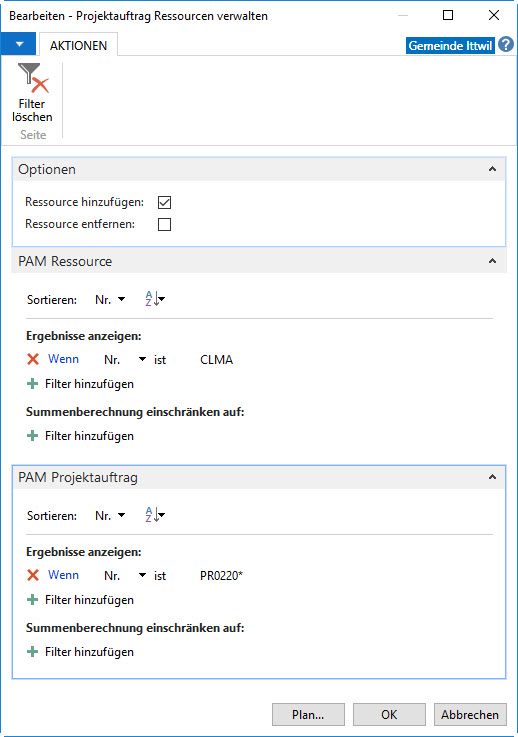Image resolution: width=518 pixels, height=737 pixels.
Task: Select the AKTIONEN ribbon tab
Action: click(78, 46)
